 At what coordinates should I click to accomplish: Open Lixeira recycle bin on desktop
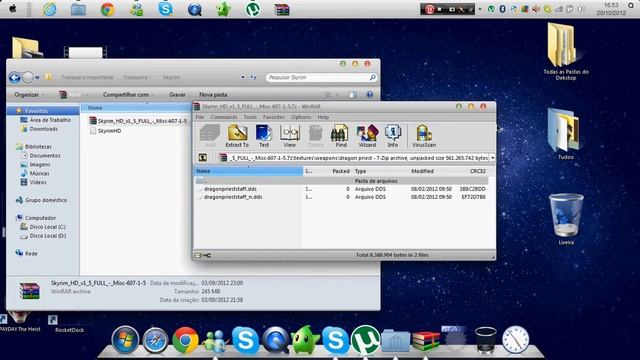click(566, 219)
